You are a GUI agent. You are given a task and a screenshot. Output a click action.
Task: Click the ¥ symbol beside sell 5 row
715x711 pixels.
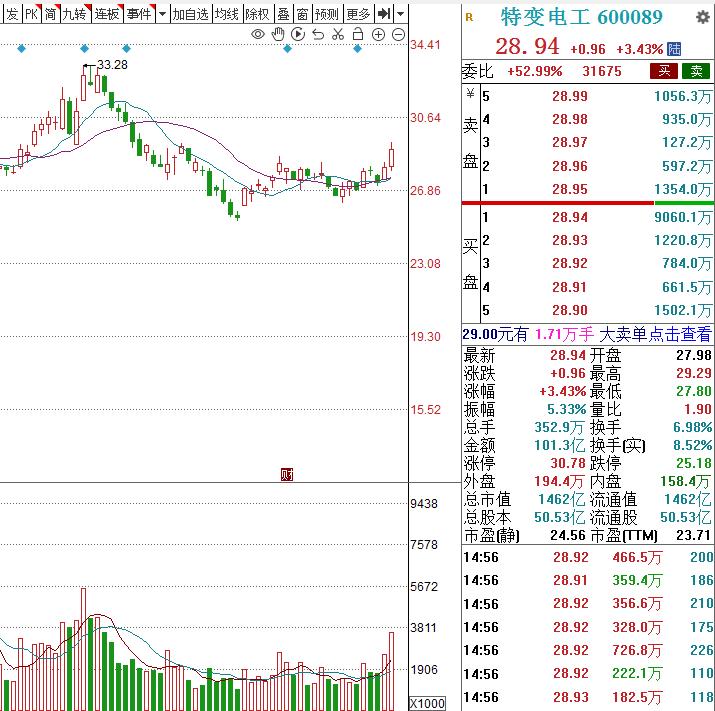(470, 95)
